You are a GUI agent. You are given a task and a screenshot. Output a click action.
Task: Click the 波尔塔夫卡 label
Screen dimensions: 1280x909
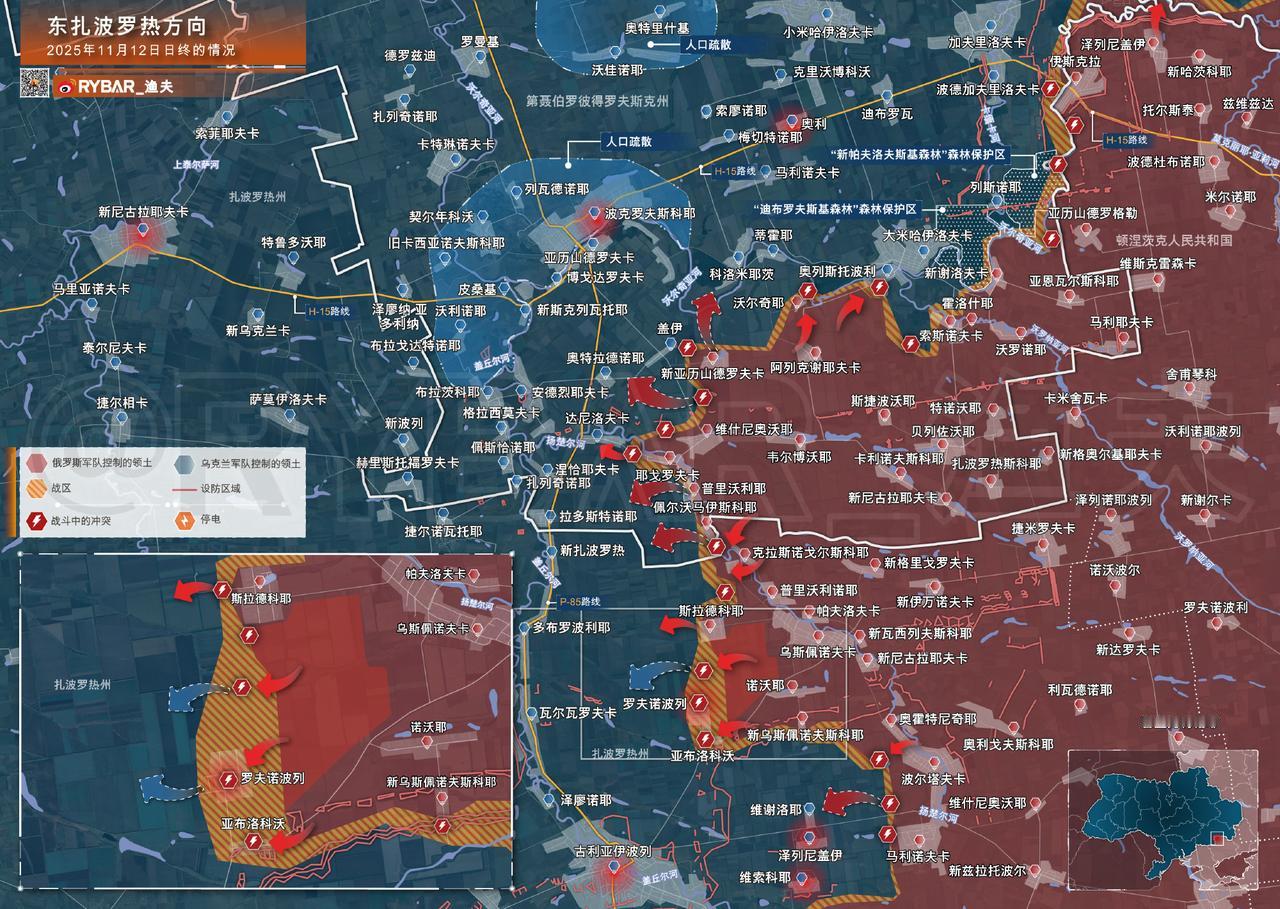click(x=934, y=779)
